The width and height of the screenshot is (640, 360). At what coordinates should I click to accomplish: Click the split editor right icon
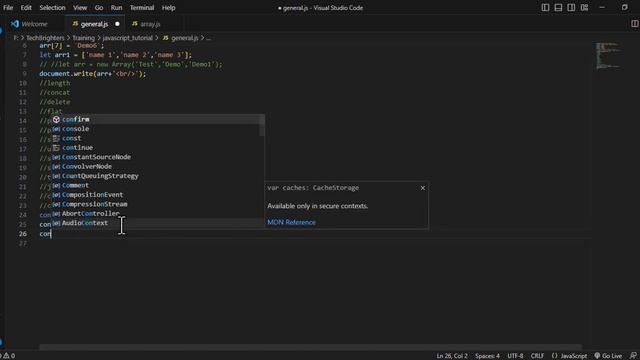tap(635, 24)
